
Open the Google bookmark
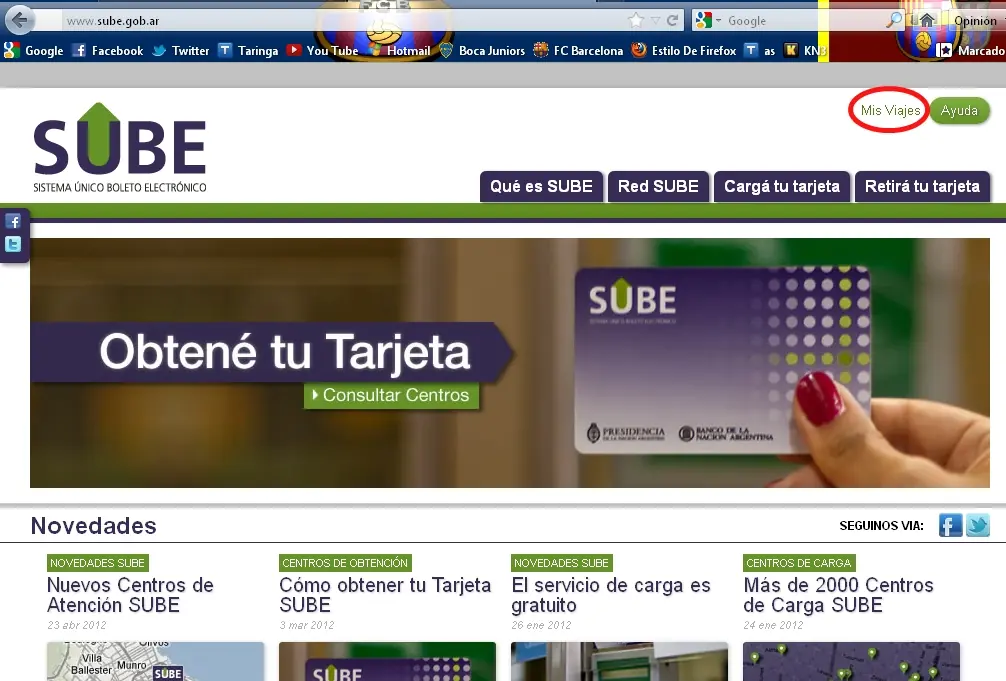33,50
